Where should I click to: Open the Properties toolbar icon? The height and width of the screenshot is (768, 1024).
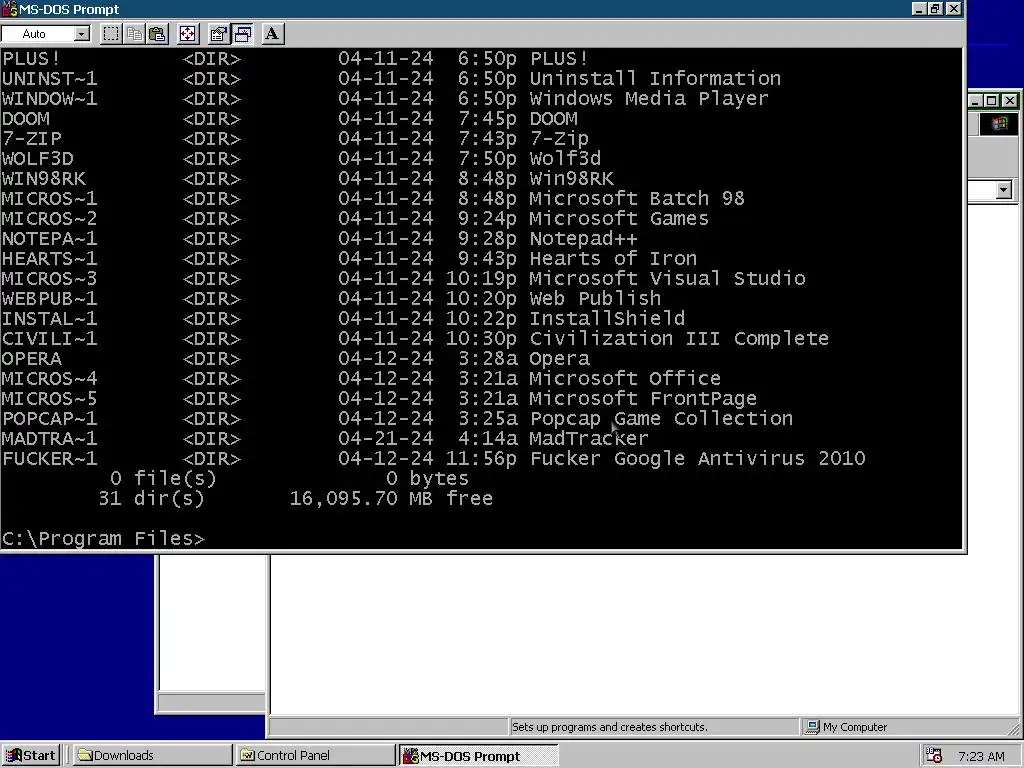click(218, 34)
